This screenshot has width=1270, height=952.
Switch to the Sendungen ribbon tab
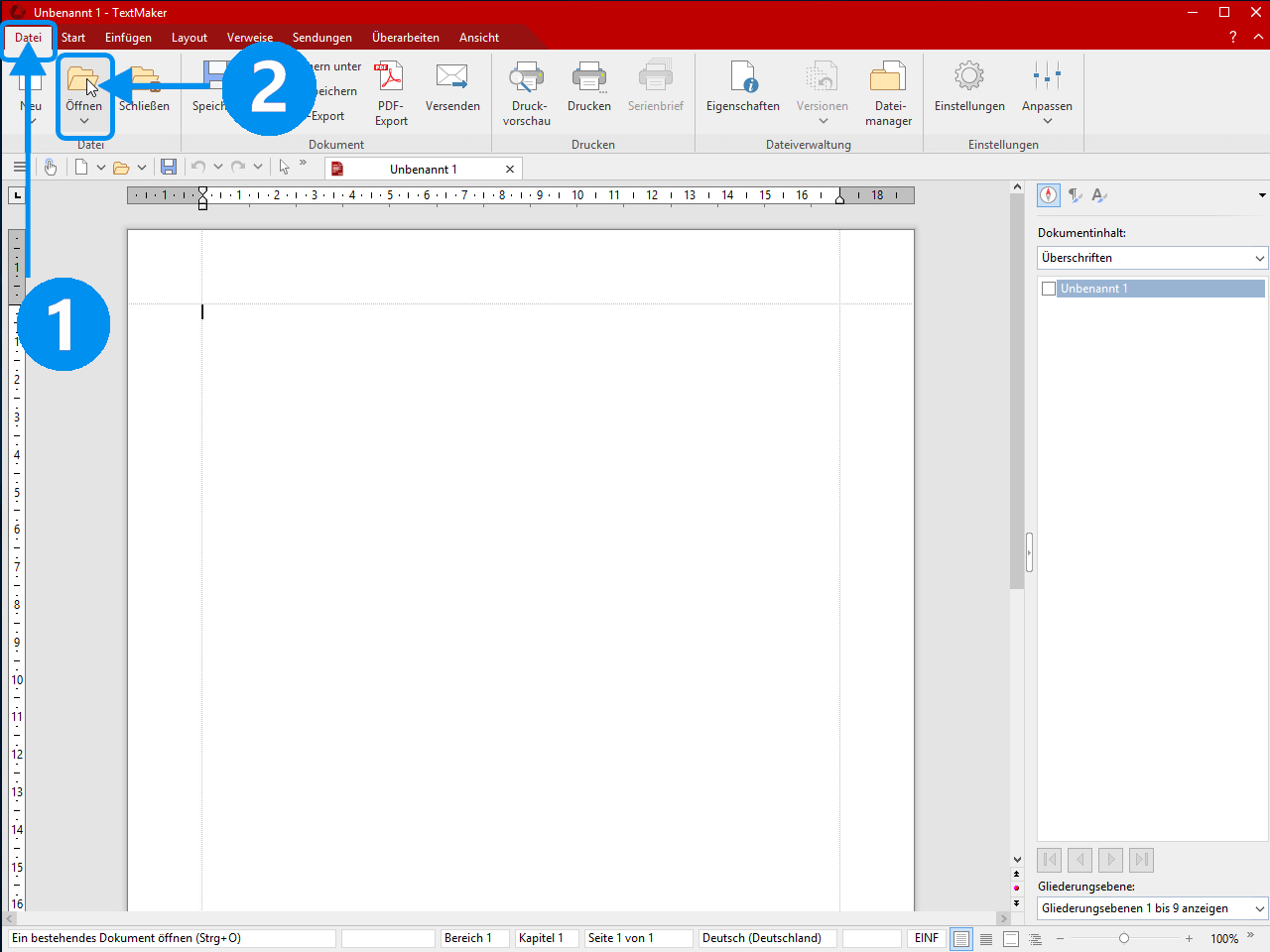pos(322,38)
